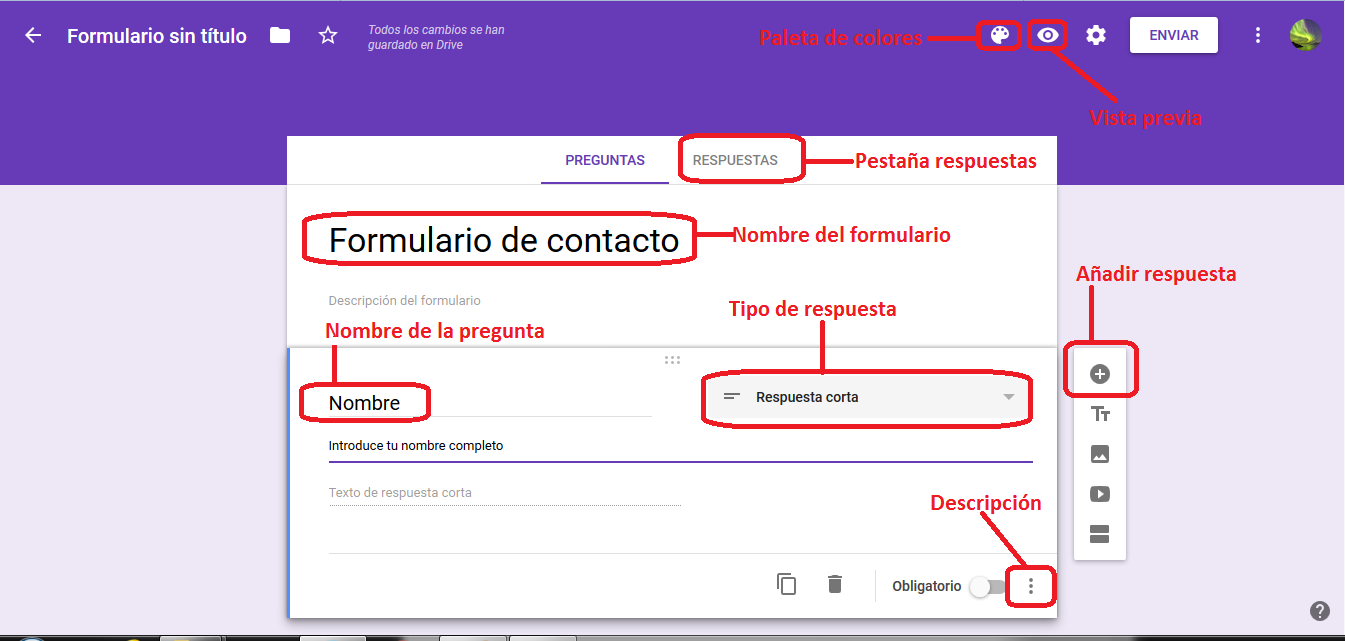Viewport: 1345px width, 641px height.
Task: Add a section from side toolbar
Action: coord(1100,534)
